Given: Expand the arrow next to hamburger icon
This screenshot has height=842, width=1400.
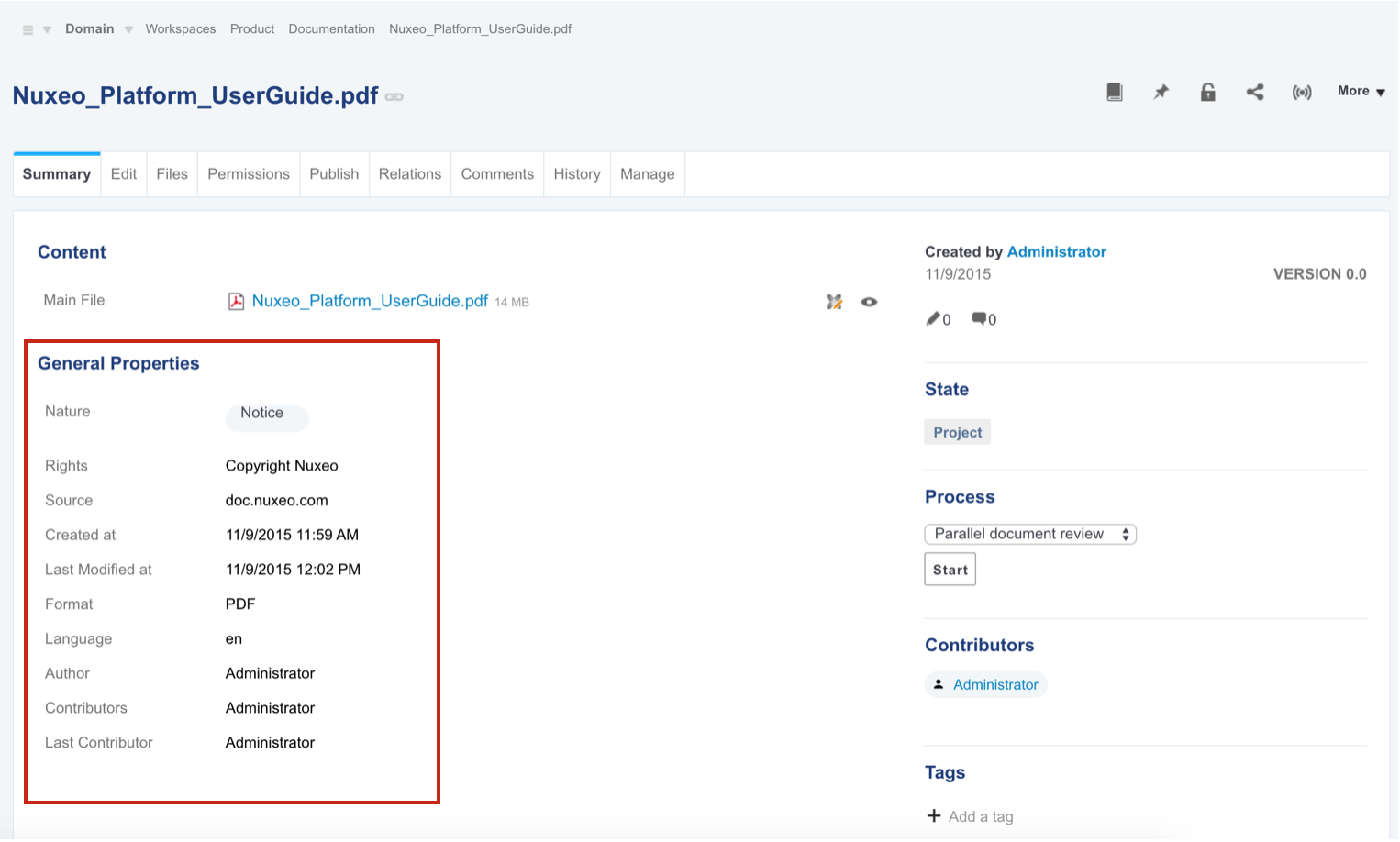Looking at the screenshot, I should [47, 30].
